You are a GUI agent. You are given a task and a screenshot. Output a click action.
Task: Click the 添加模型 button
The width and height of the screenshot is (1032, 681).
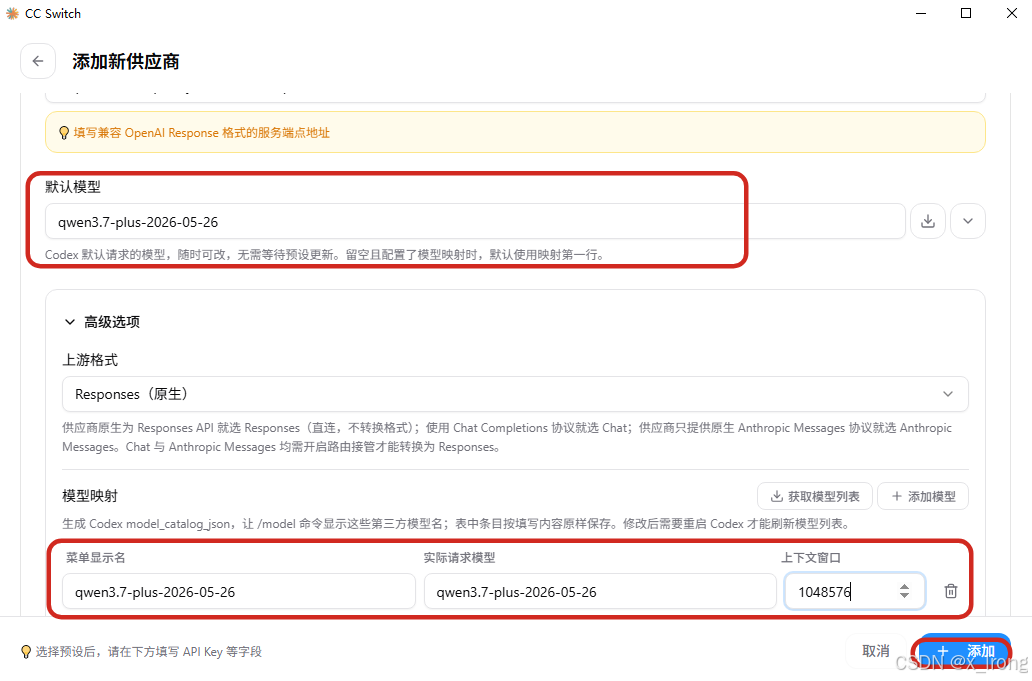(x=923, y=496)
